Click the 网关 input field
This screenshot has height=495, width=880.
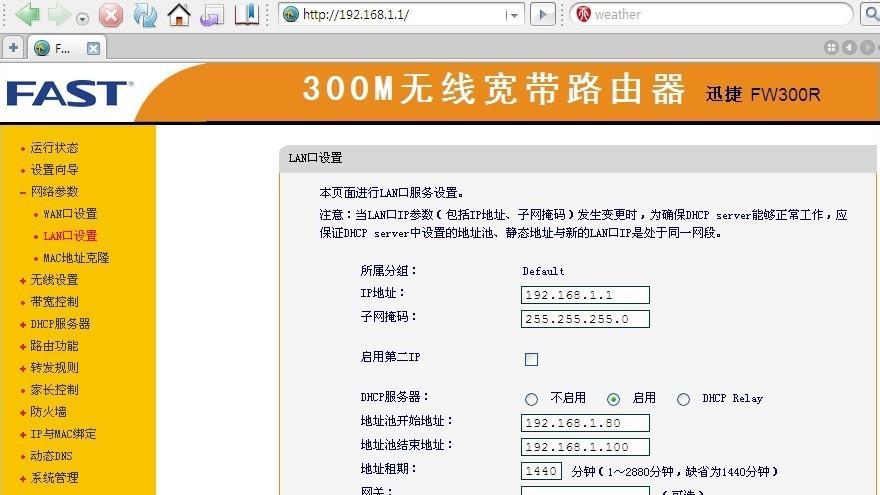point(585,491)
